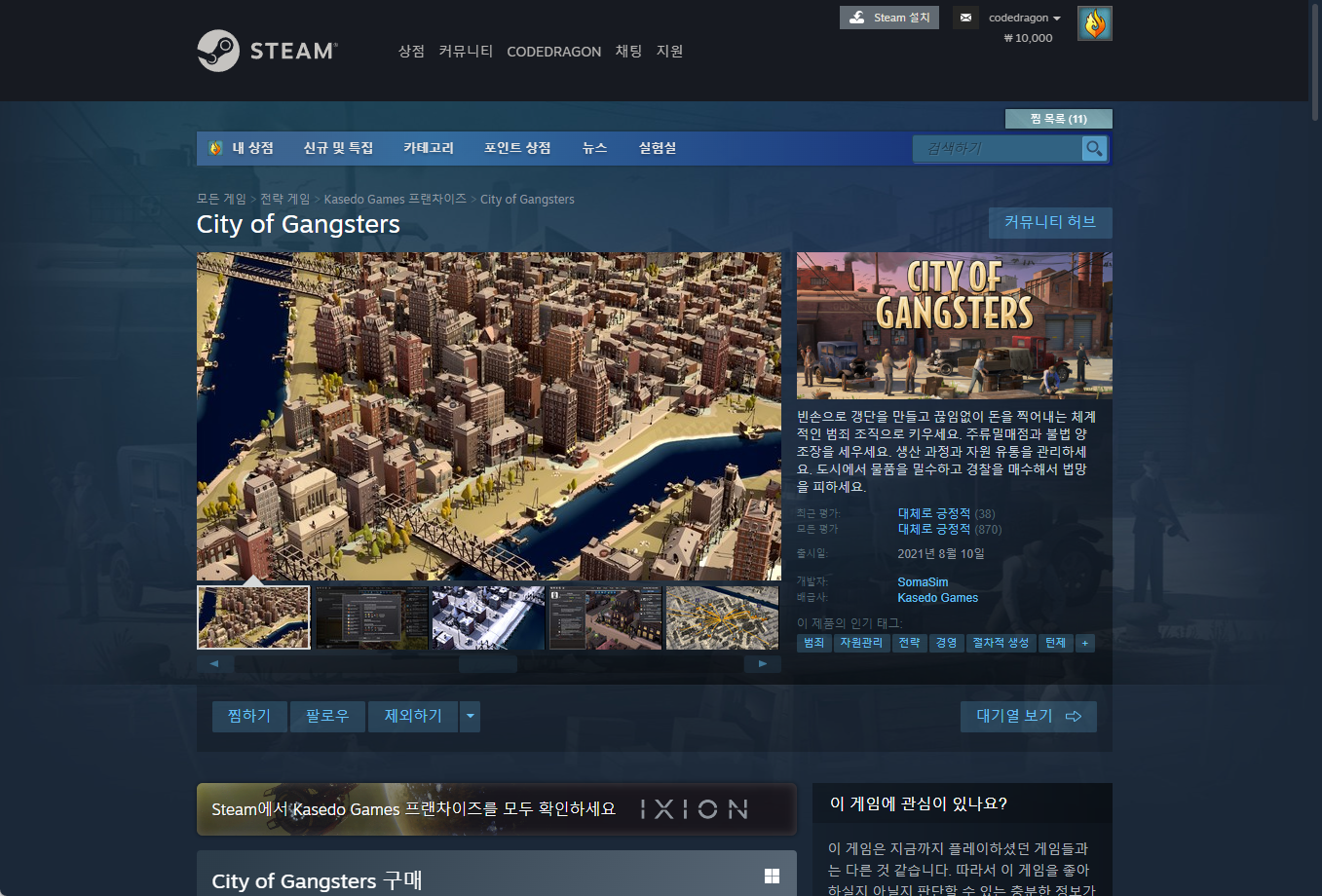
Task: Select the fourth building panel thumbnail
Action: pyautogui.click(x=605, y=617)
